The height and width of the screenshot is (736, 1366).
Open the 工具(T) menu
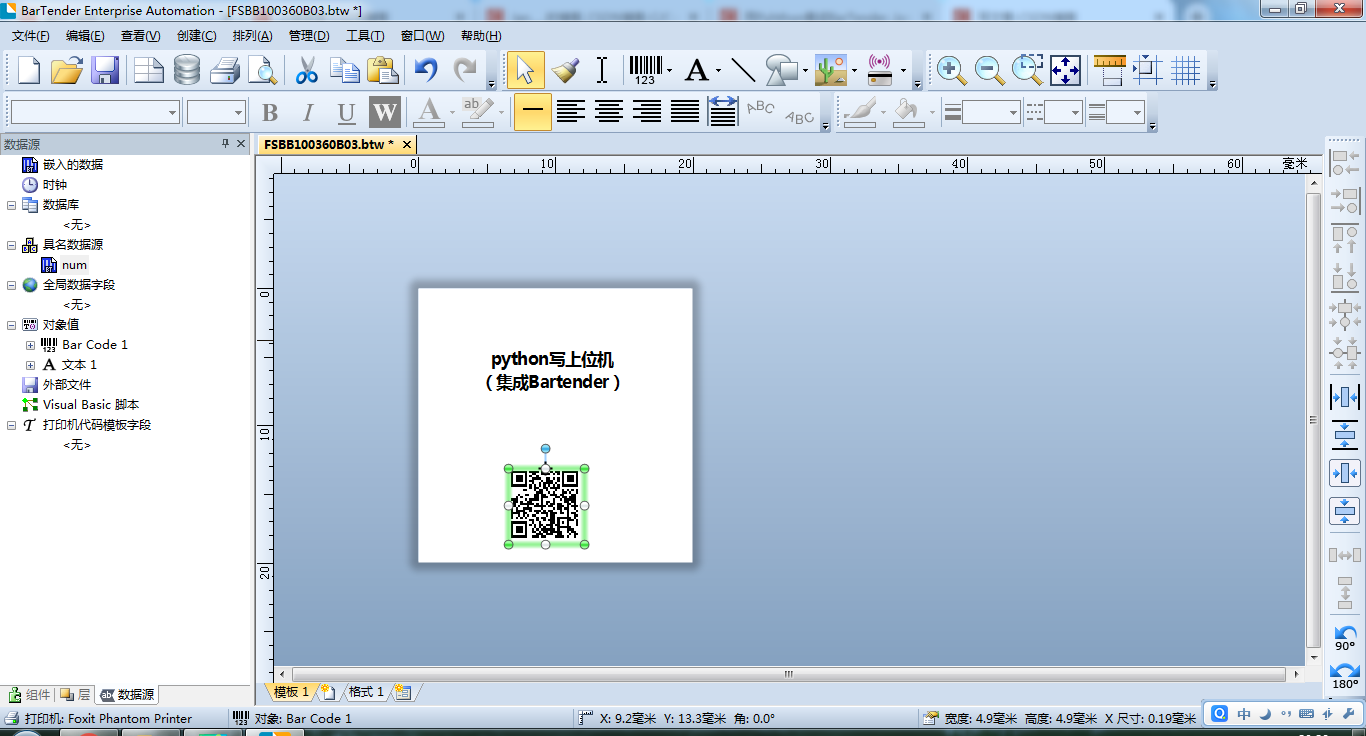coord(365,35)
